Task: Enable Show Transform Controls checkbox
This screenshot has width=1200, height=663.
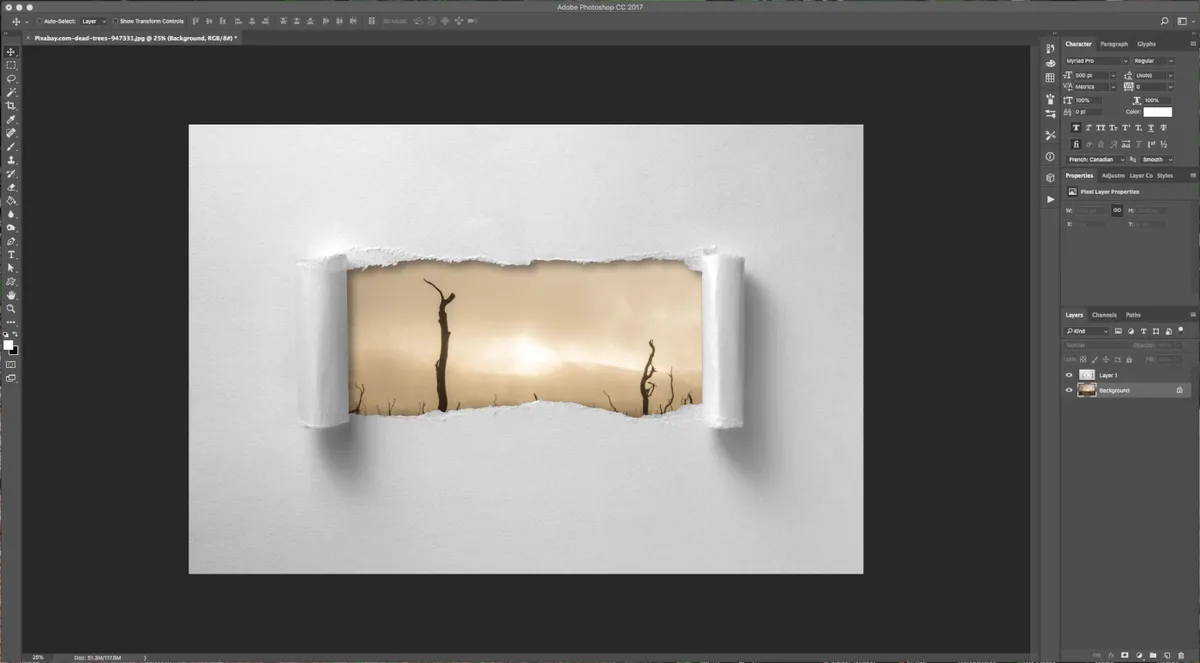Action: (115, 21)
